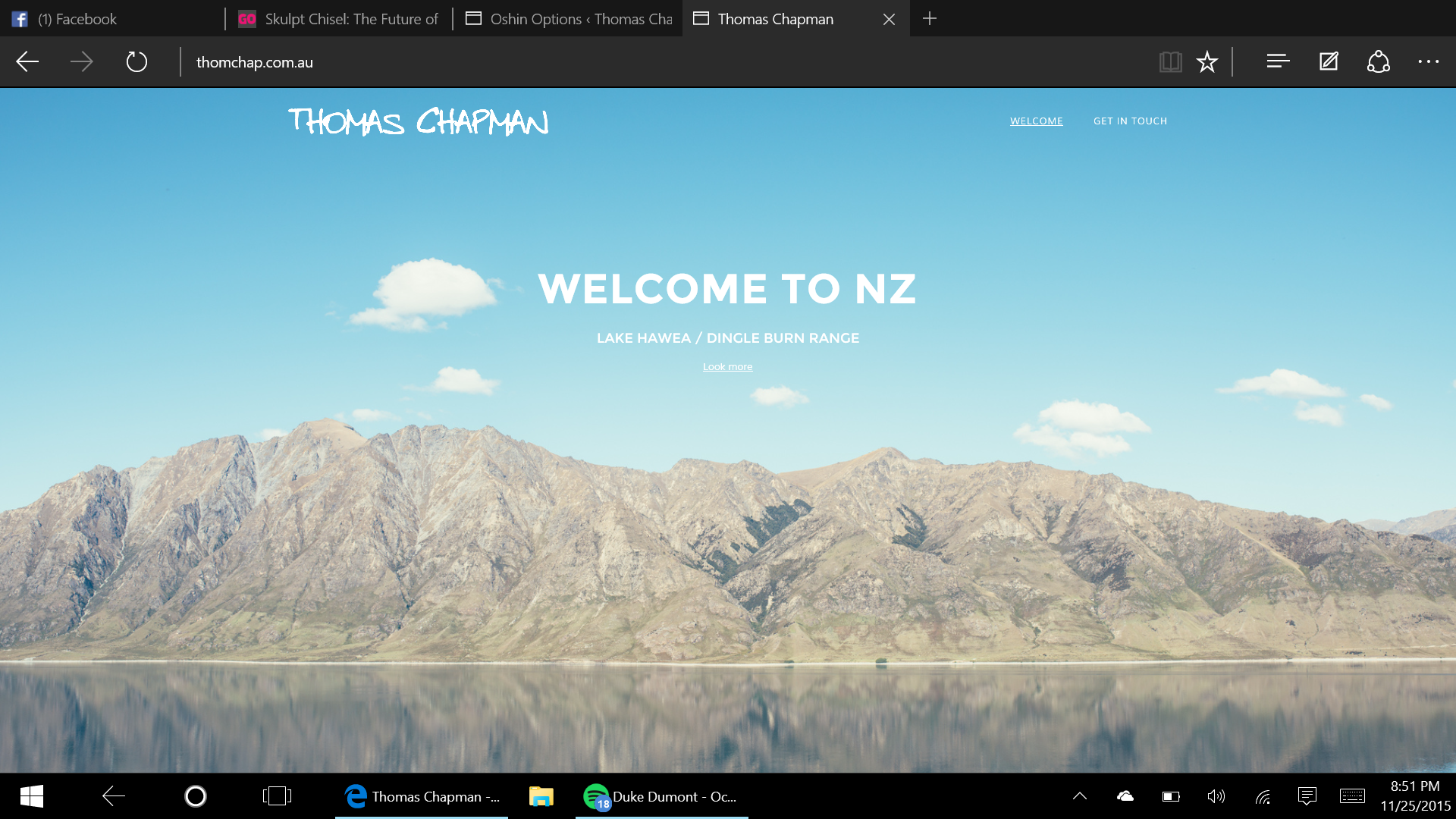Refresh the thomchap.com.au page
This screenshot has height=819, width=1456.
point(136,62)
